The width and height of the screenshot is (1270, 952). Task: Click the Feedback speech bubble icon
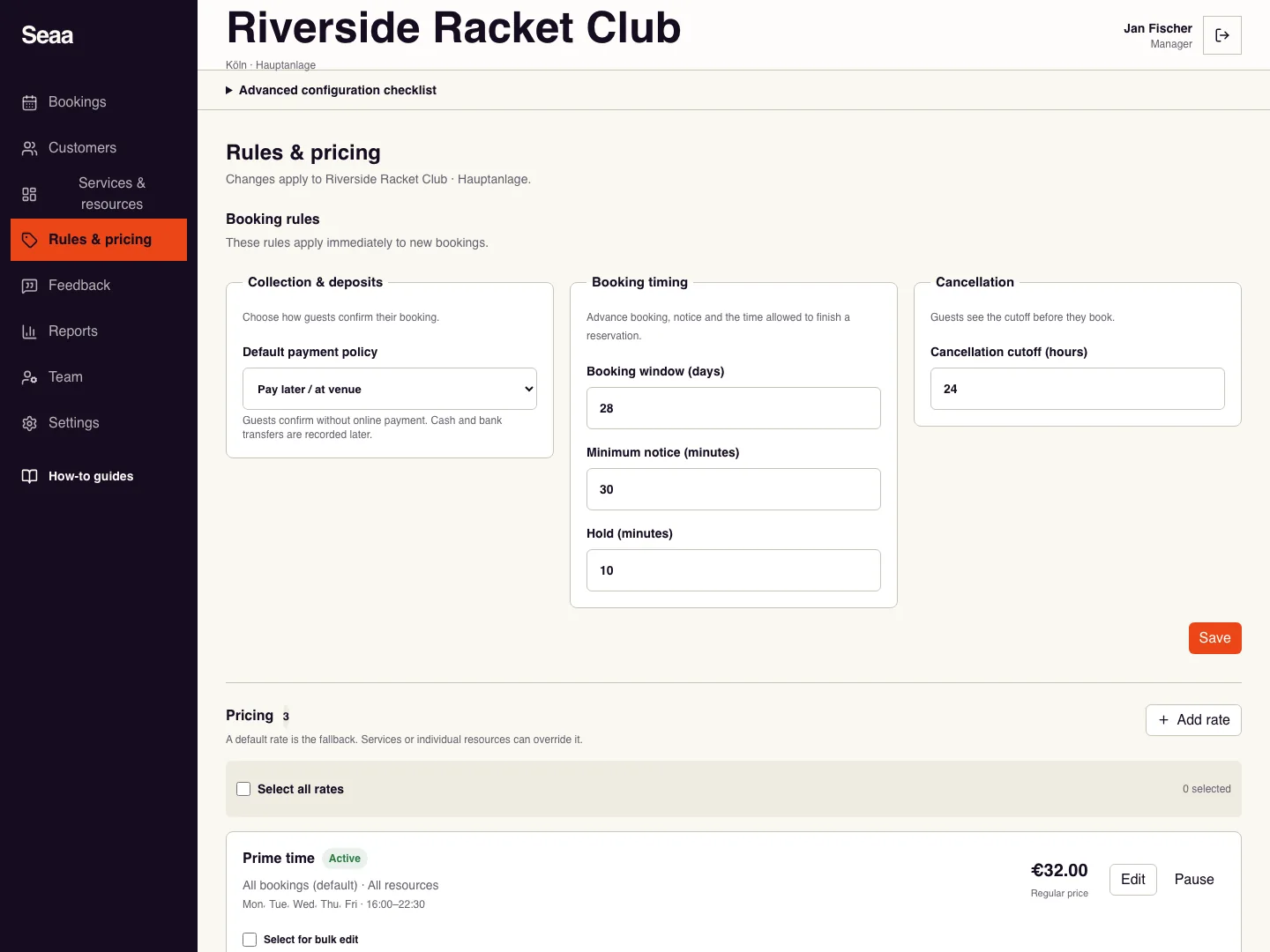pos(29,286)
